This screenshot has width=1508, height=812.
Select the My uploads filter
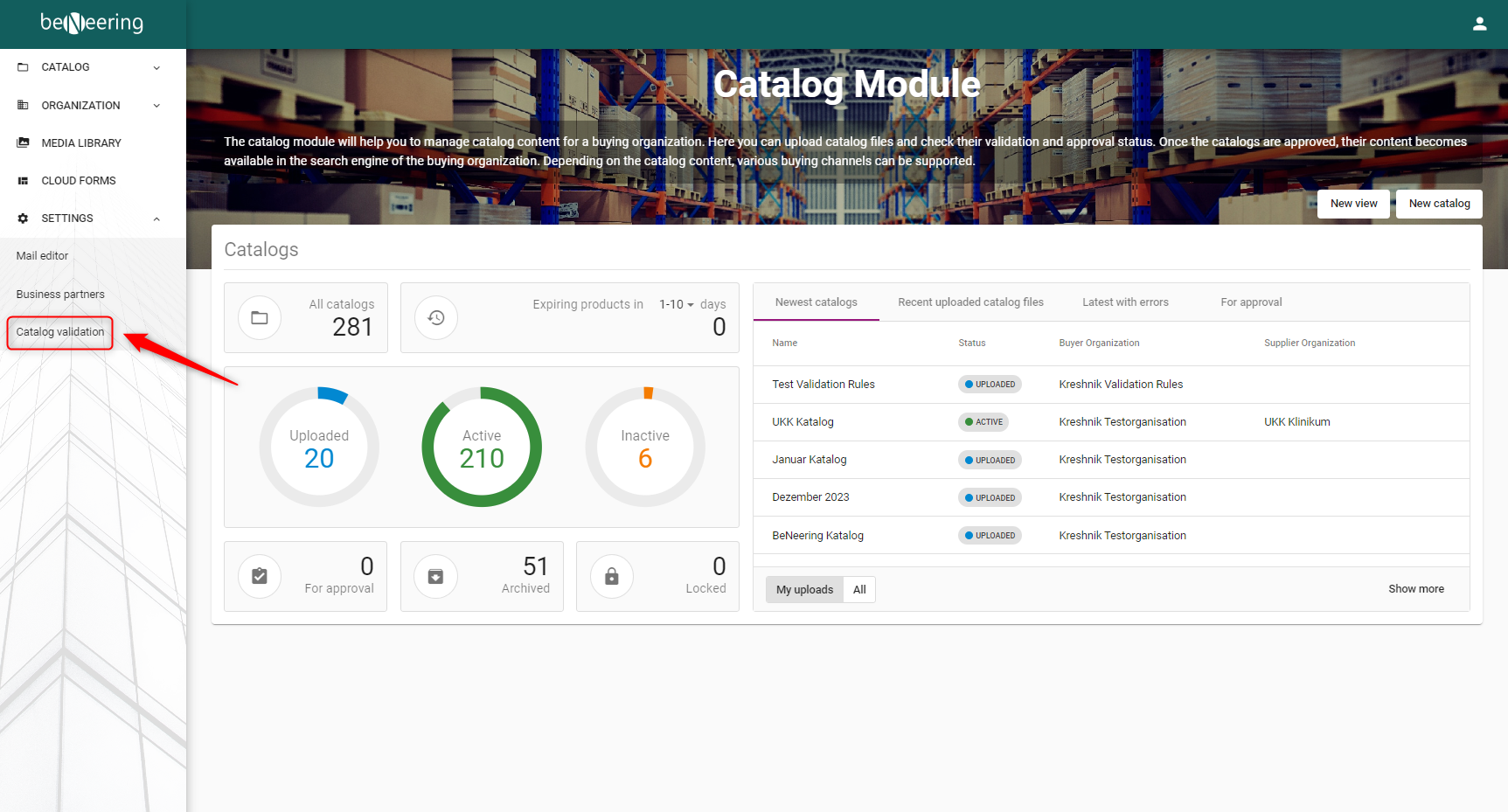(x=804, y=590)
